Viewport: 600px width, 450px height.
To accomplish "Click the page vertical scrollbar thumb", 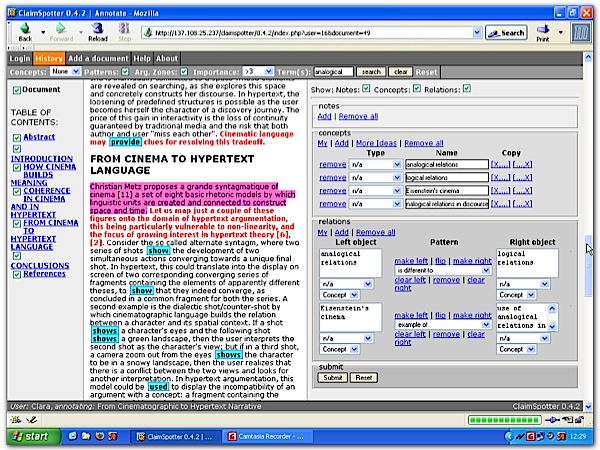I will [588, 265].
